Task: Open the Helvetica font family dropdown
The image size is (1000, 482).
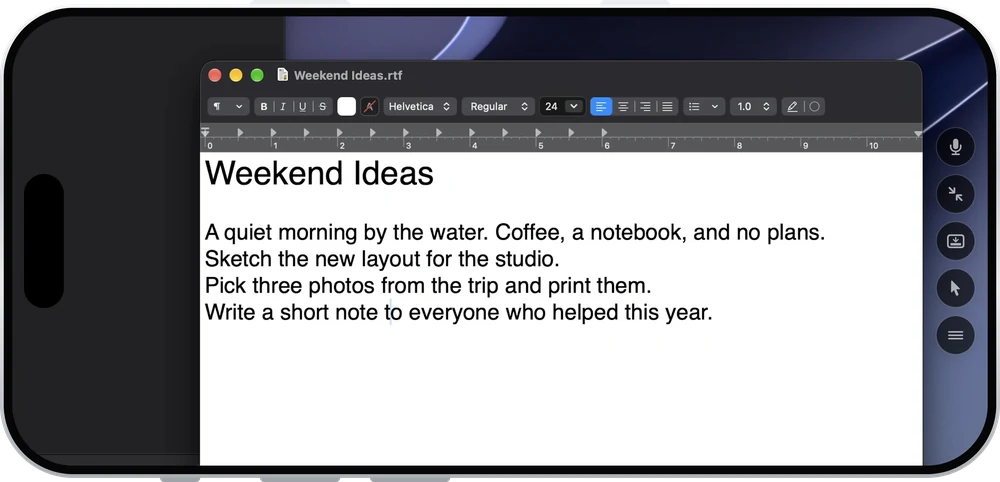Action: coord(420,106)
